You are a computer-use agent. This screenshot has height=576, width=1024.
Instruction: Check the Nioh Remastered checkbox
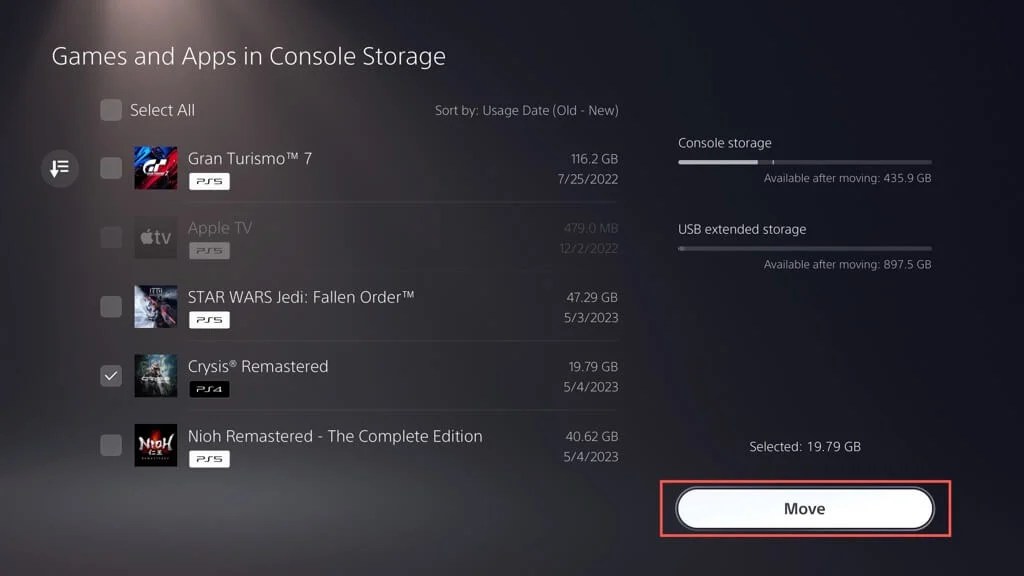pyautogui.click(x=110, y=445)
